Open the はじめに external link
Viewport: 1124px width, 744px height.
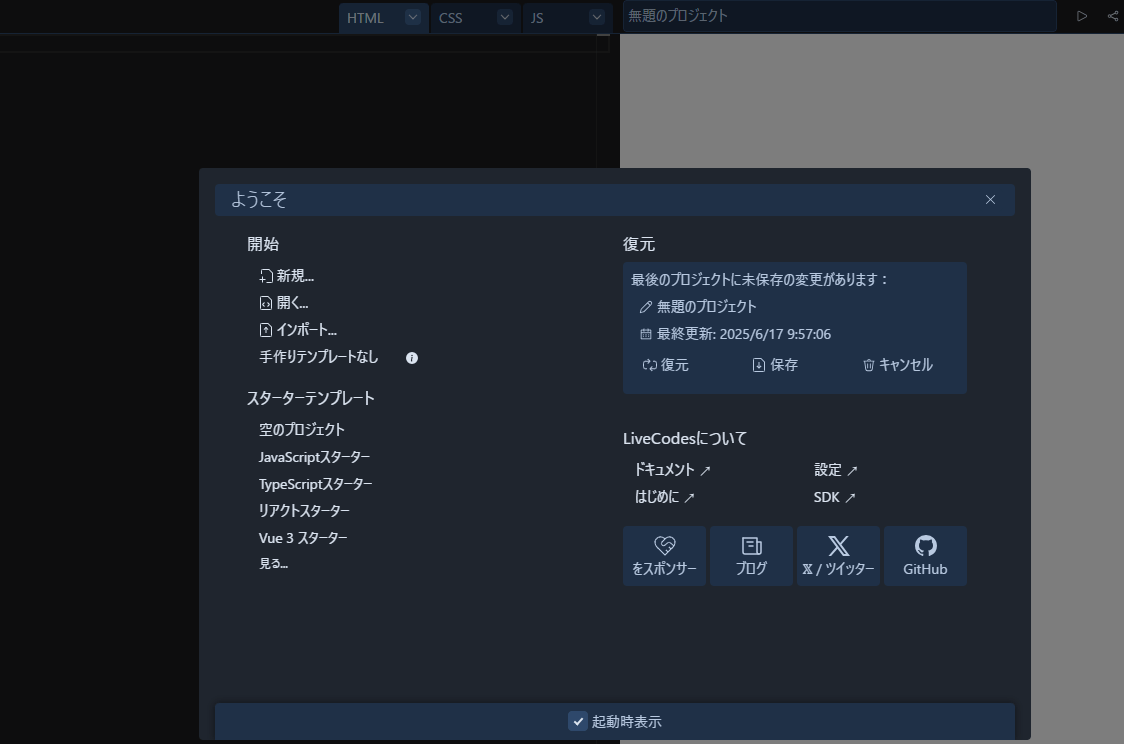tap(665, 497)
